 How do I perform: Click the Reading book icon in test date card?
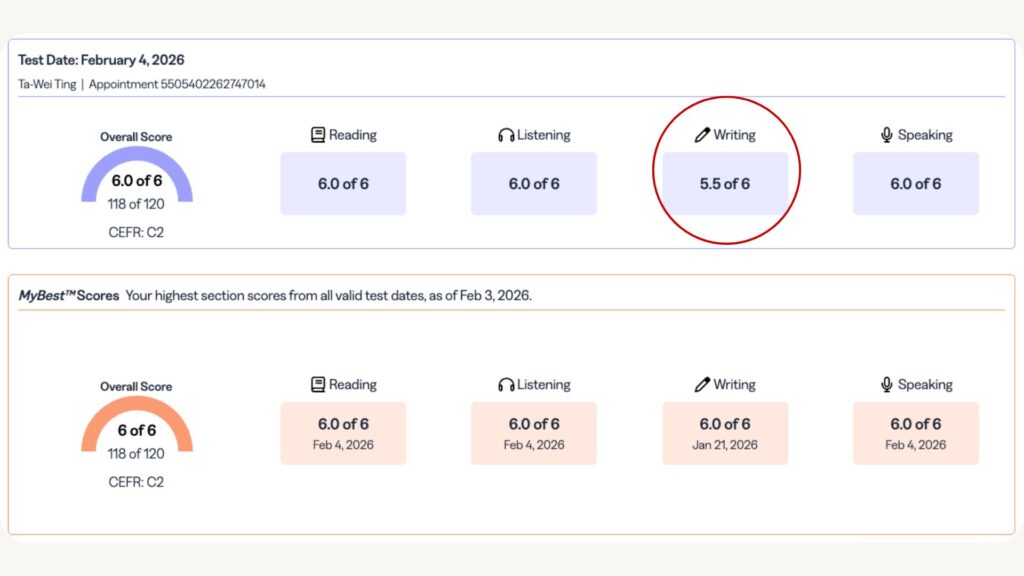318,135
